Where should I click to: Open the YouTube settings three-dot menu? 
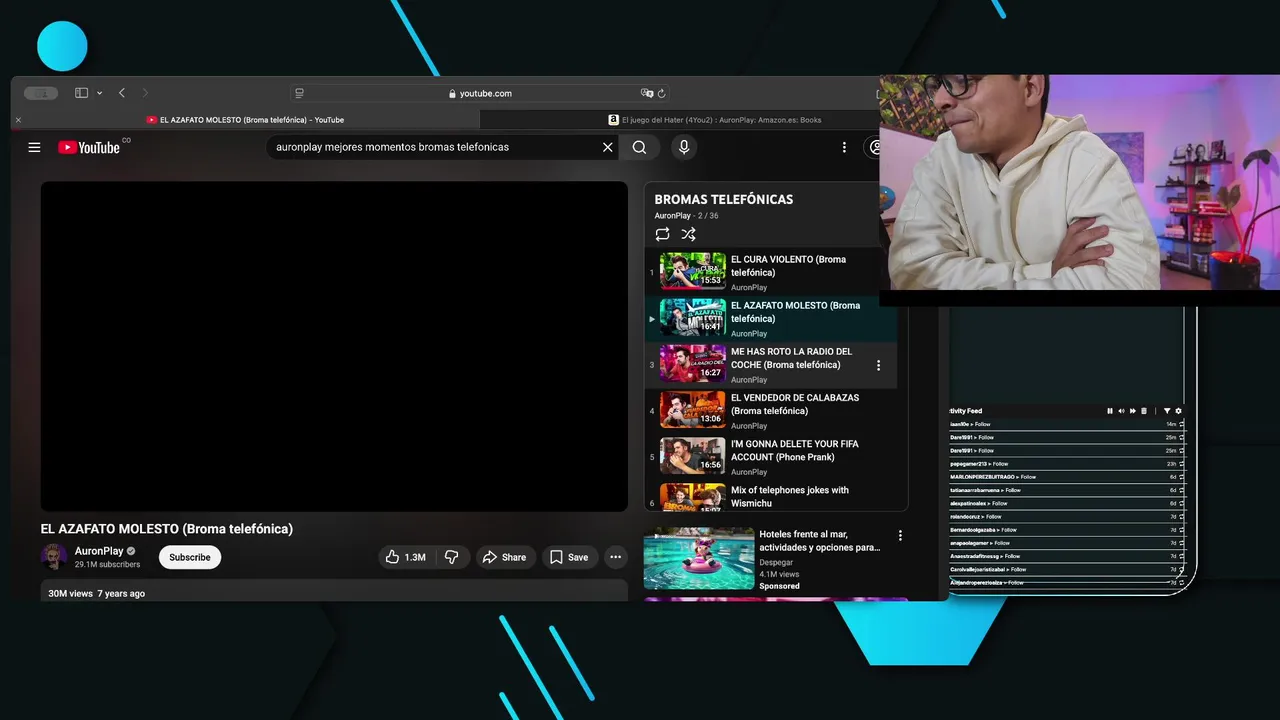[x=844, y=147]
